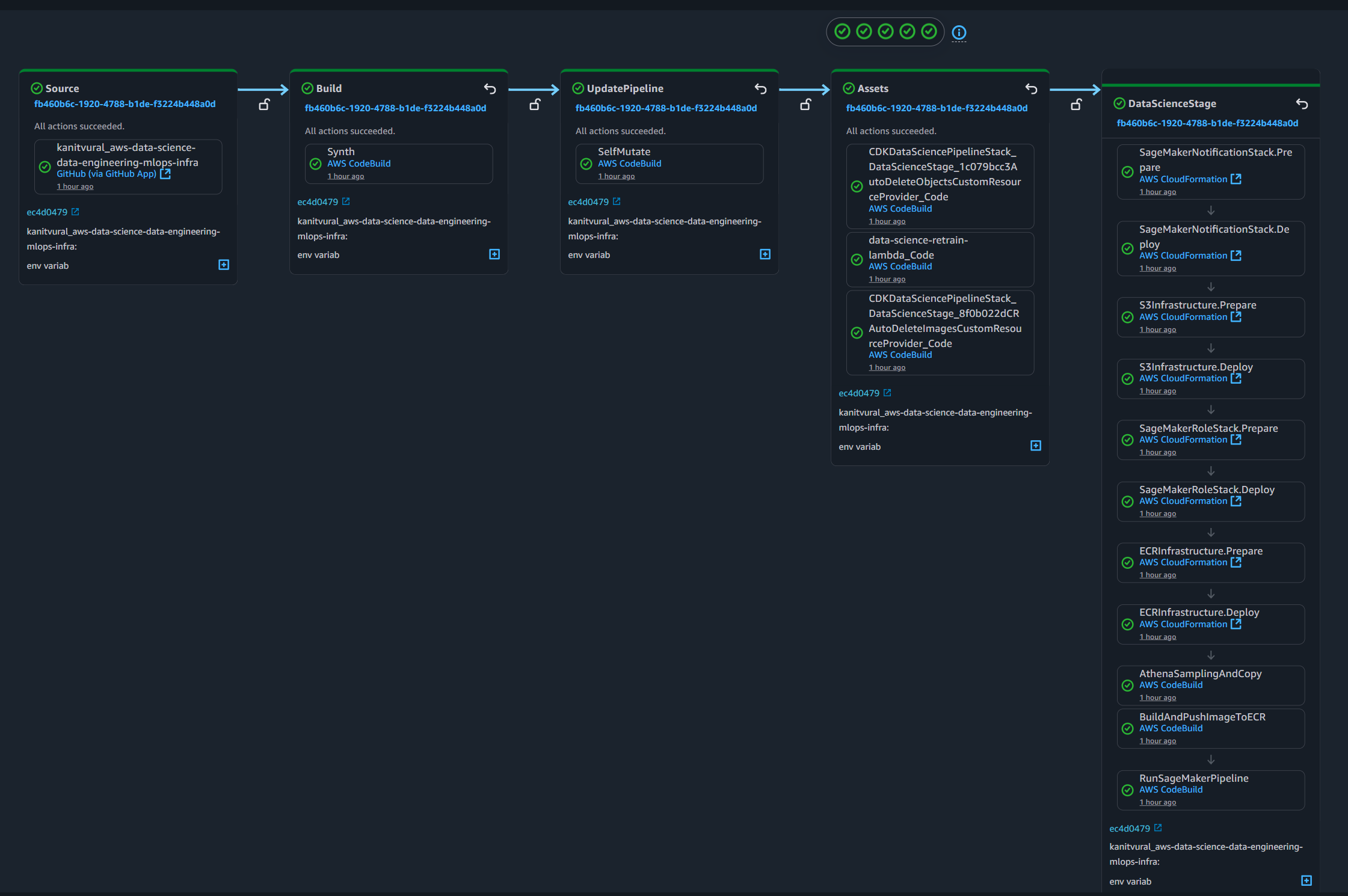The width and height of the screenshot is (1348, 896).
Task: Click external link icon beside ec4d0479 in Assets stage
Action: (x=887, y=393)
